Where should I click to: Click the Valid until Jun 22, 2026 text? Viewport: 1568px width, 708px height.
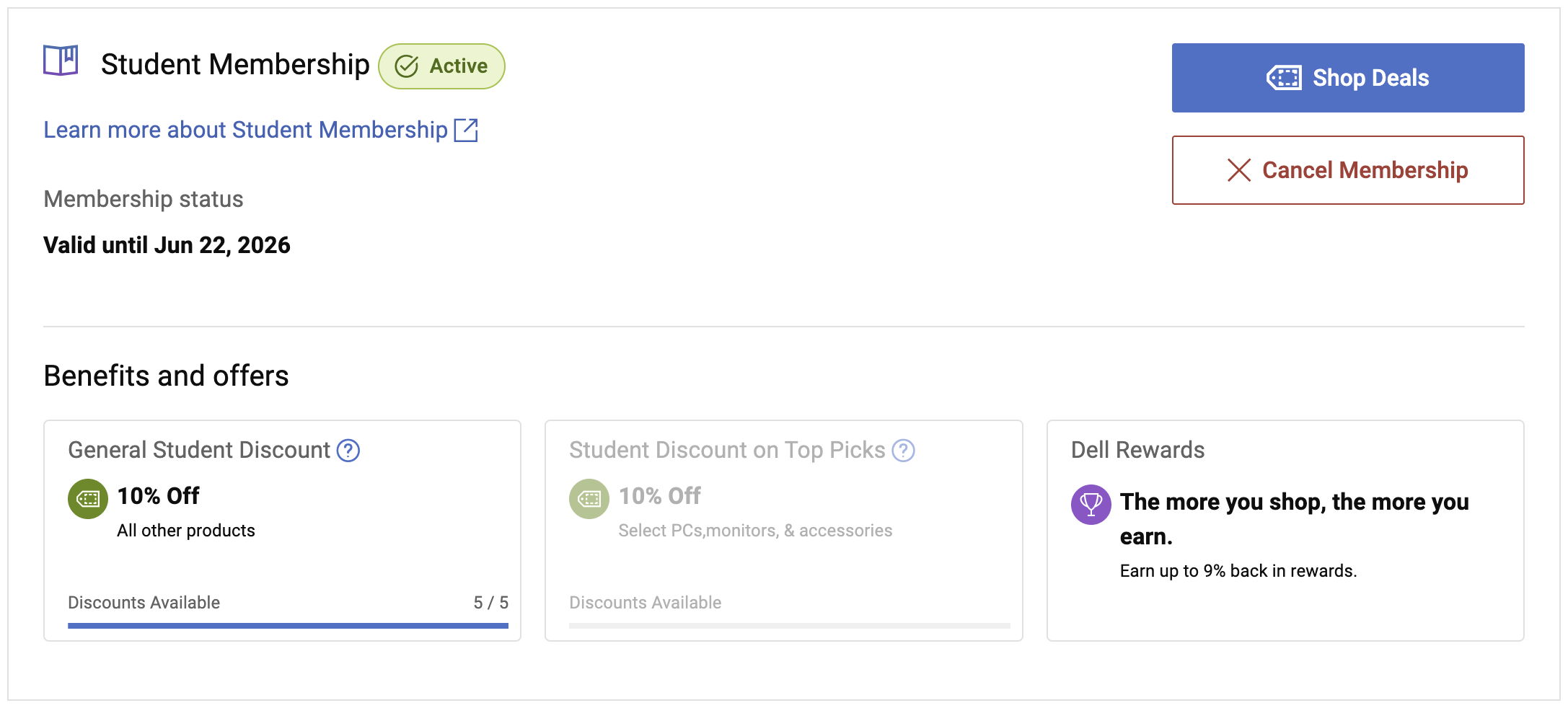[167, 245]
